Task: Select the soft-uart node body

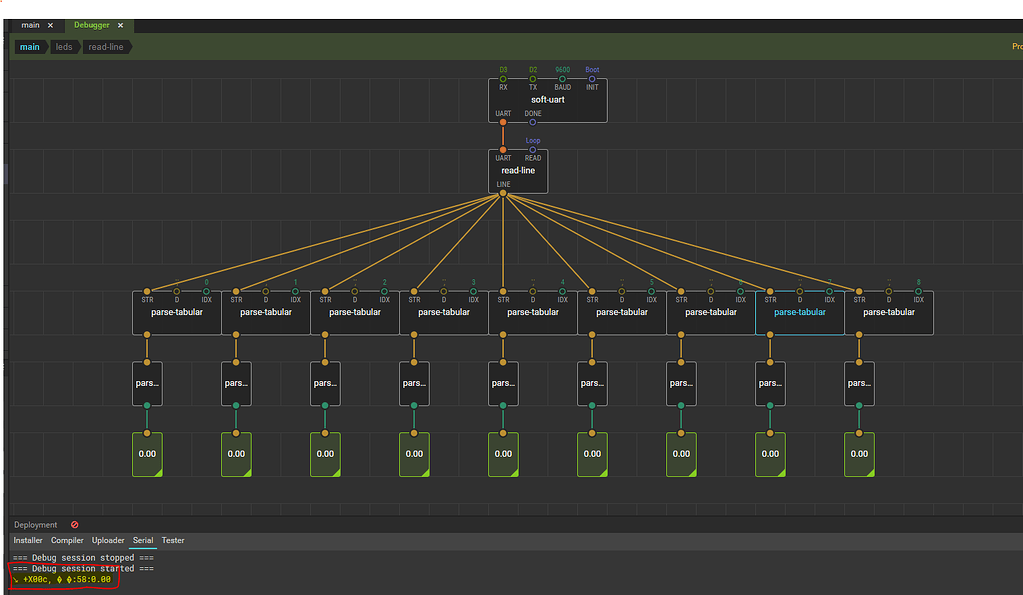Action: coord(547,100)
